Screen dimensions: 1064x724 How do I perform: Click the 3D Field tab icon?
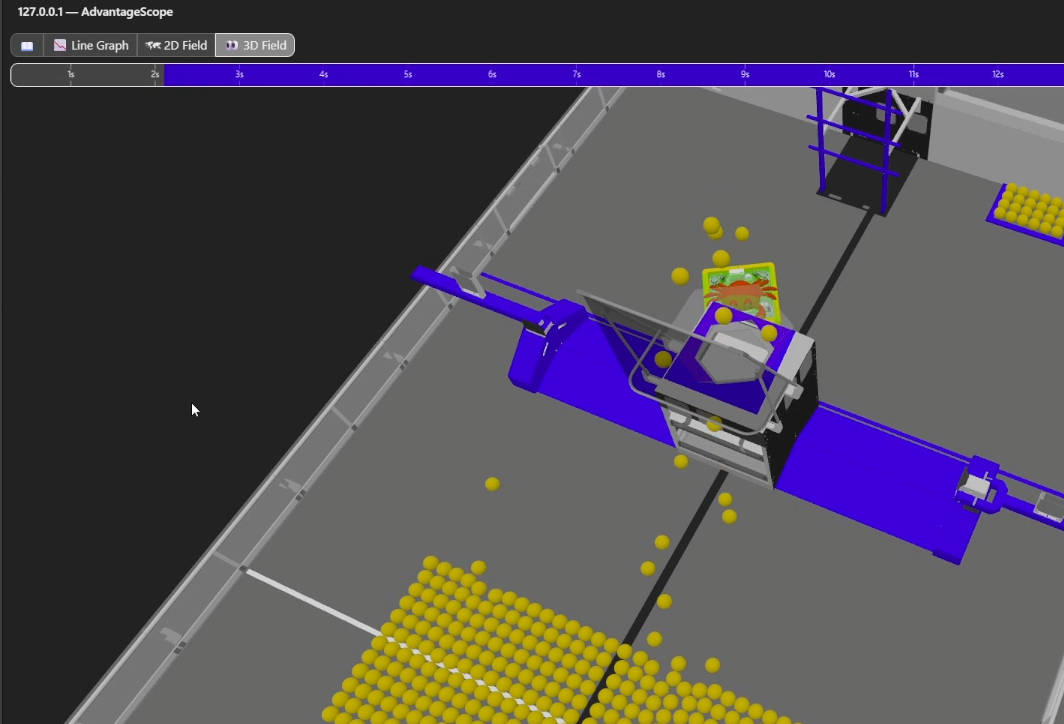click(232, 45)
